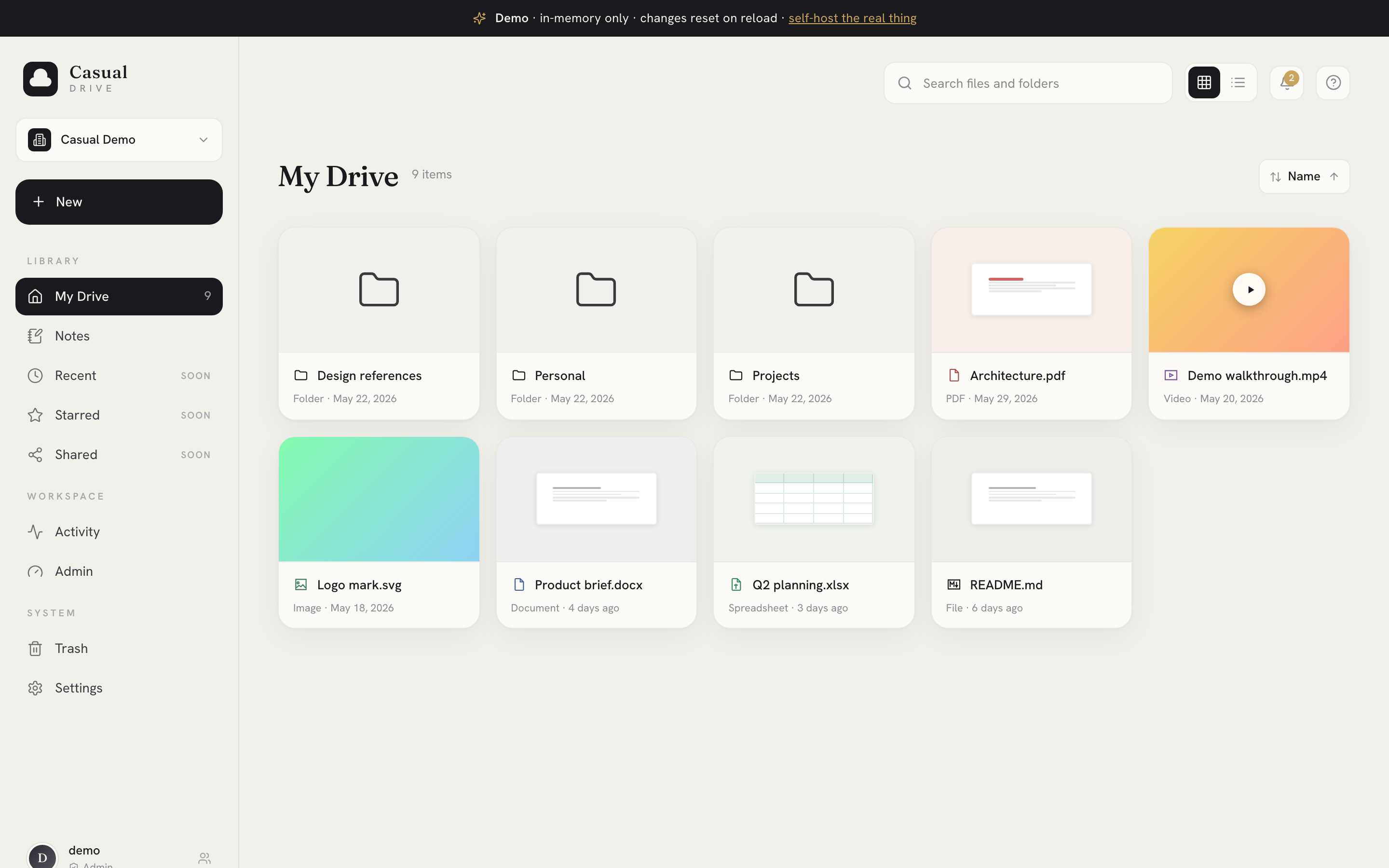Open notifications bell
1389x868 pixels.
click(x=1286, y=82)
